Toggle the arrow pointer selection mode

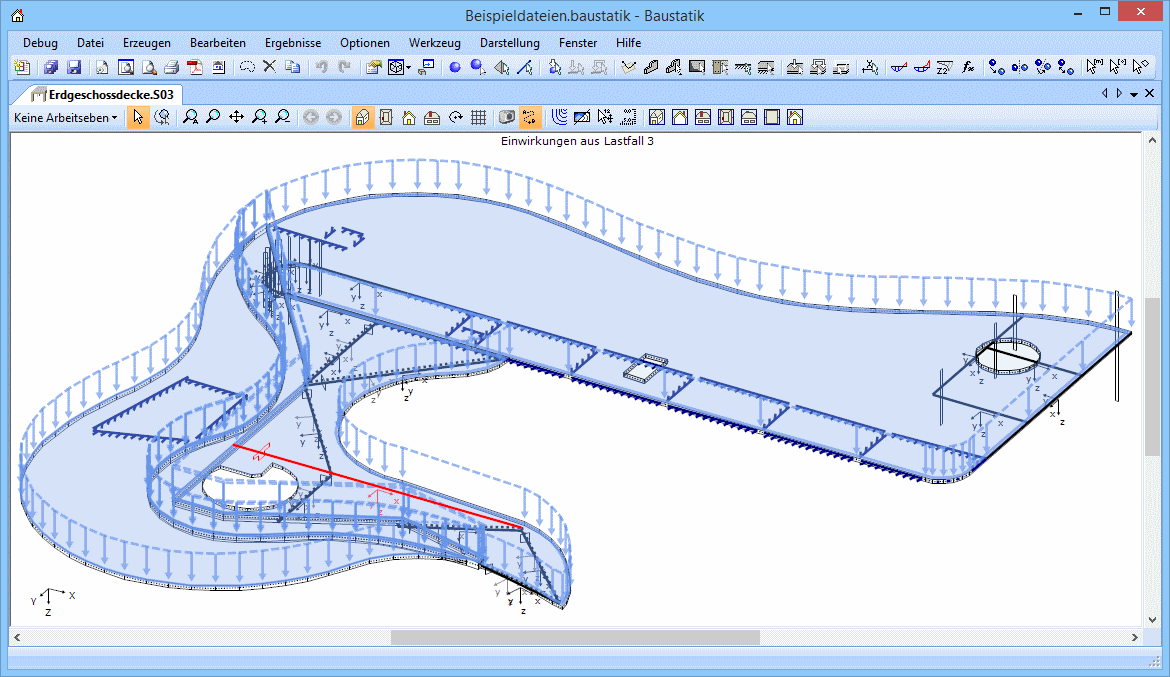[138, 117]
